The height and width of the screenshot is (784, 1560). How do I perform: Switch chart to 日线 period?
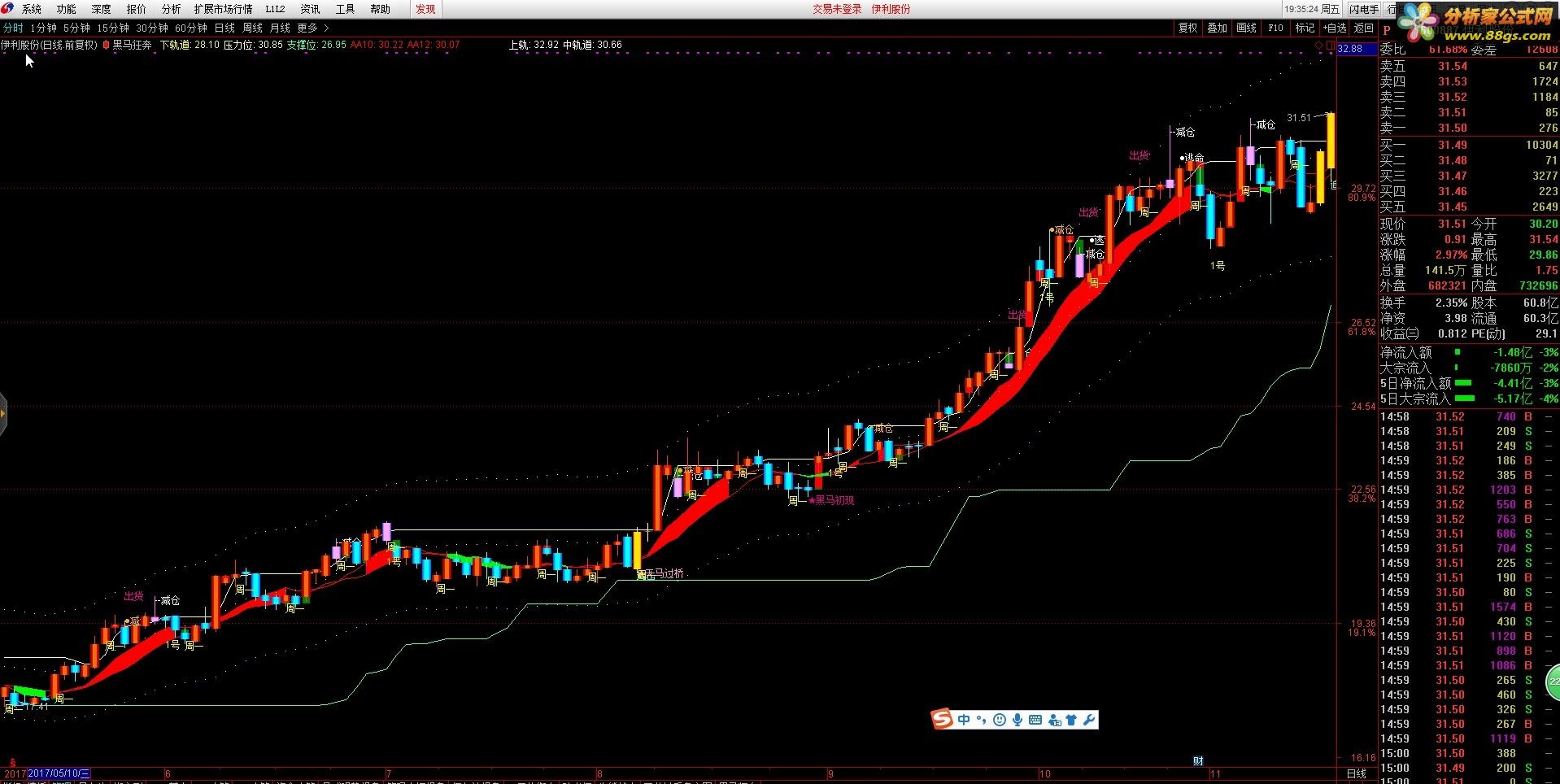(x=224, y=28)
